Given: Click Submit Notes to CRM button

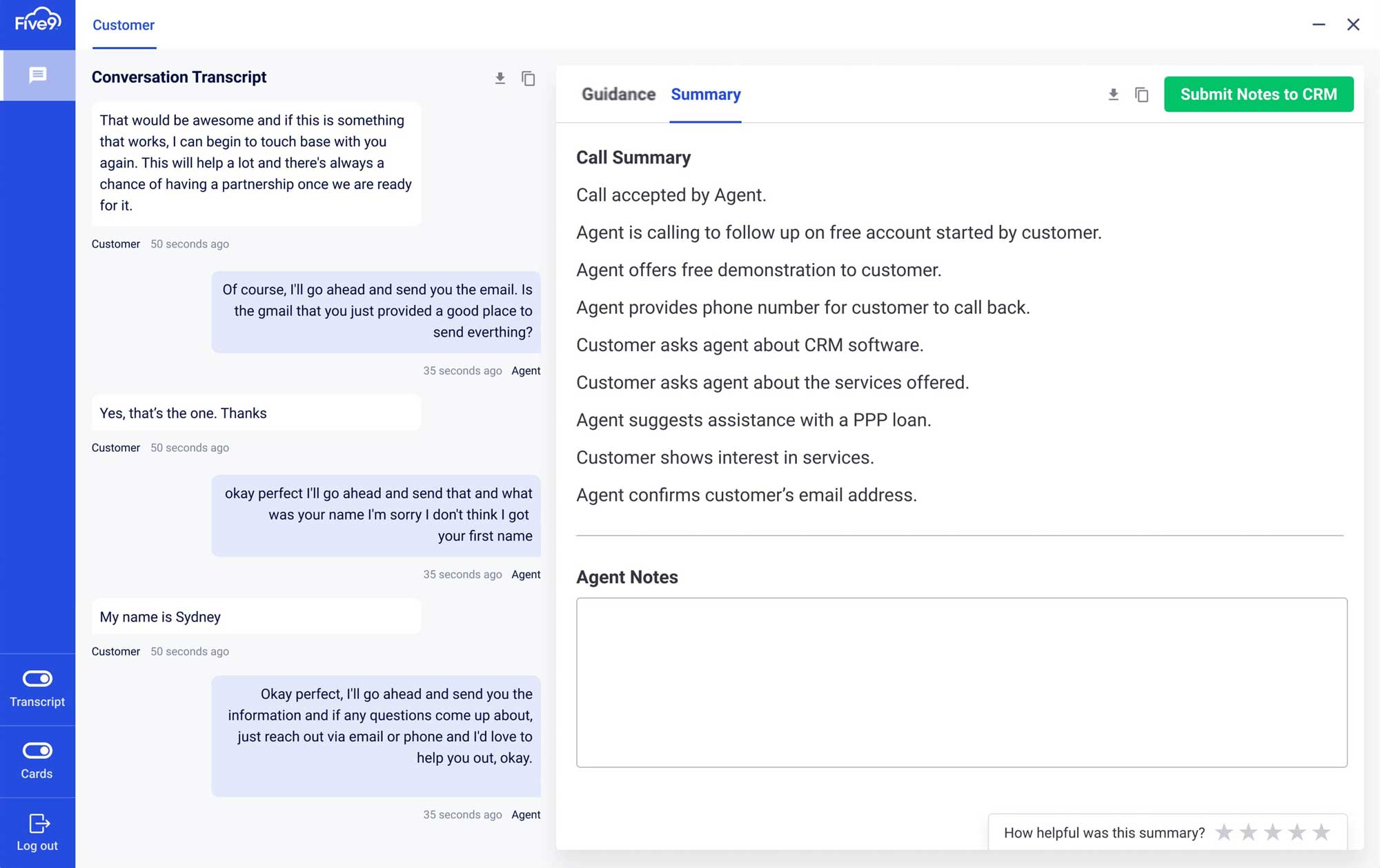Looking at the screenshot, I should pyautogui.click(x=1259, y=94).
